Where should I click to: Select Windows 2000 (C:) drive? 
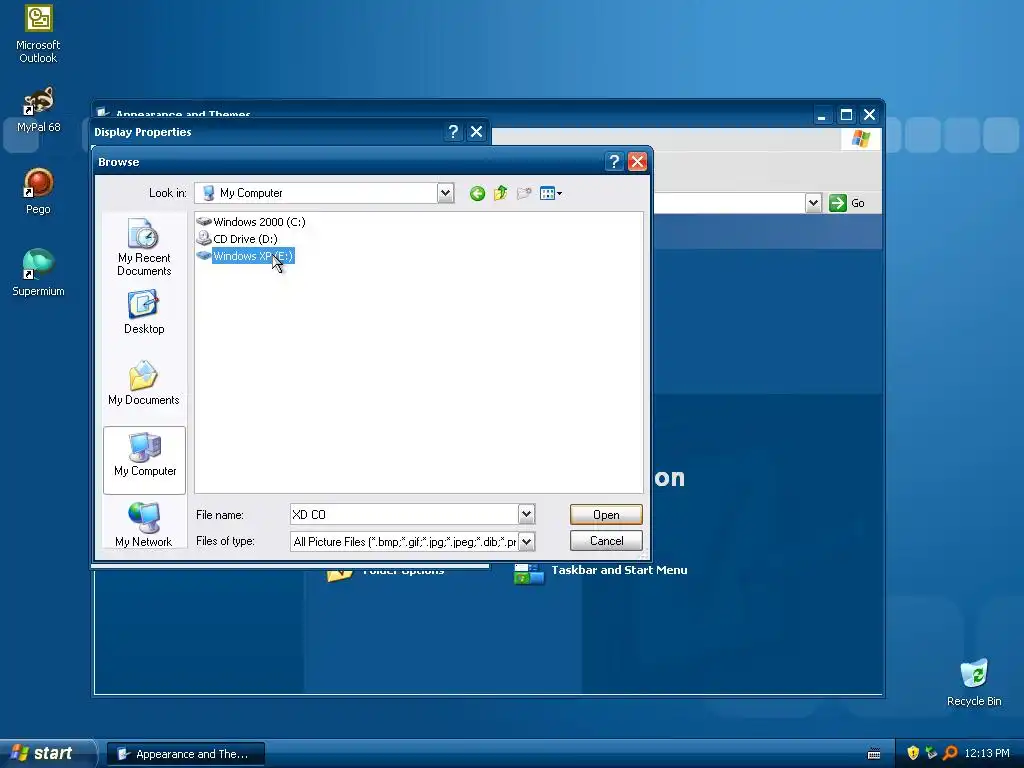pos(251,222)
